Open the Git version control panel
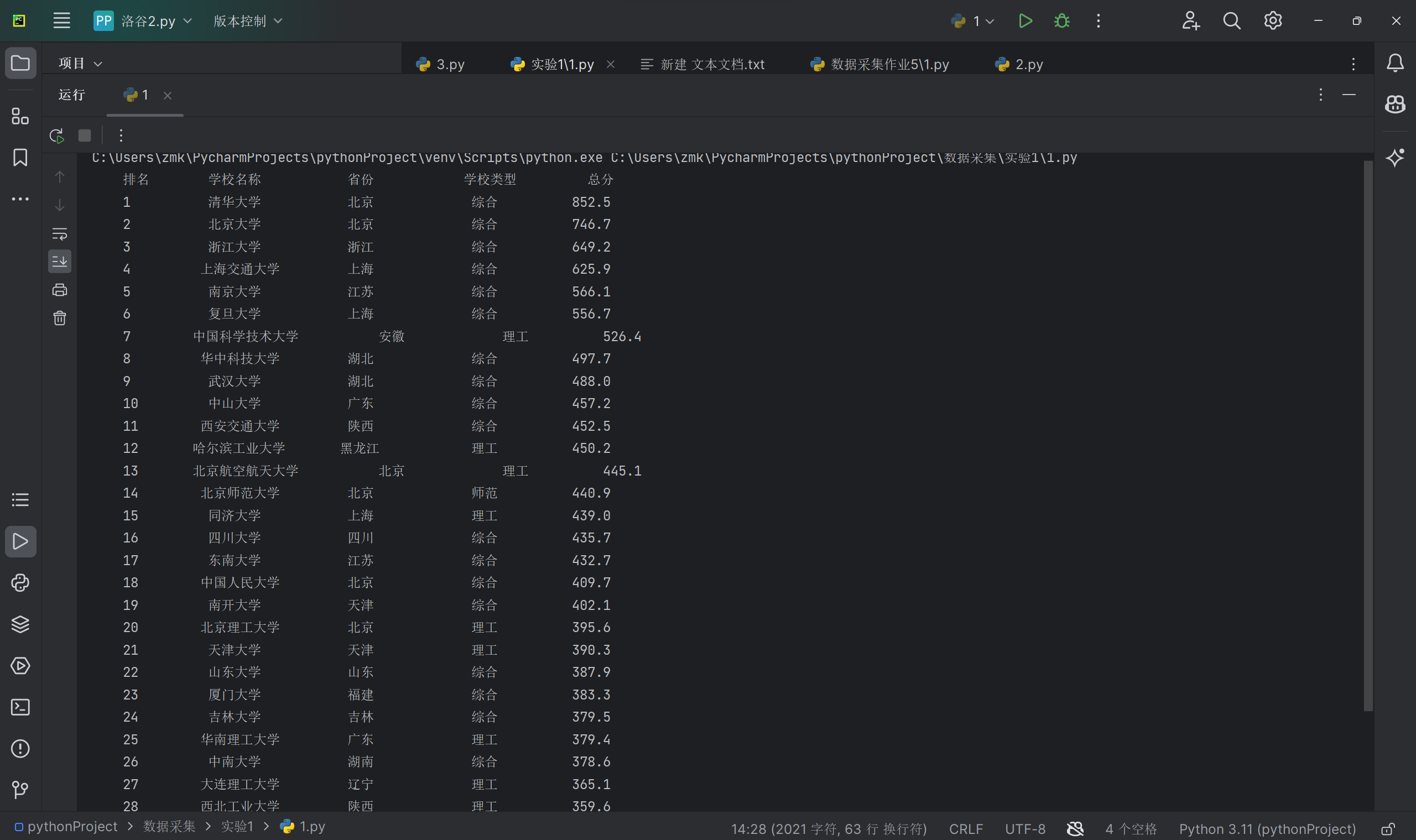1416x840 pixels. click(20, 790)
